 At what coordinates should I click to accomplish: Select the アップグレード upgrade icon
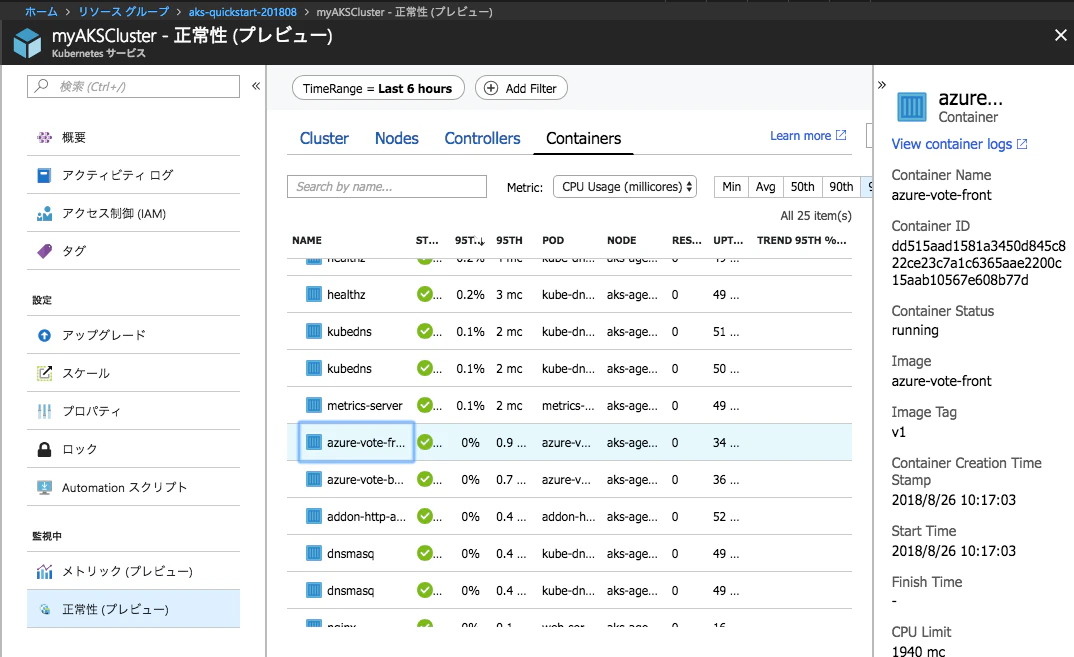45,335
